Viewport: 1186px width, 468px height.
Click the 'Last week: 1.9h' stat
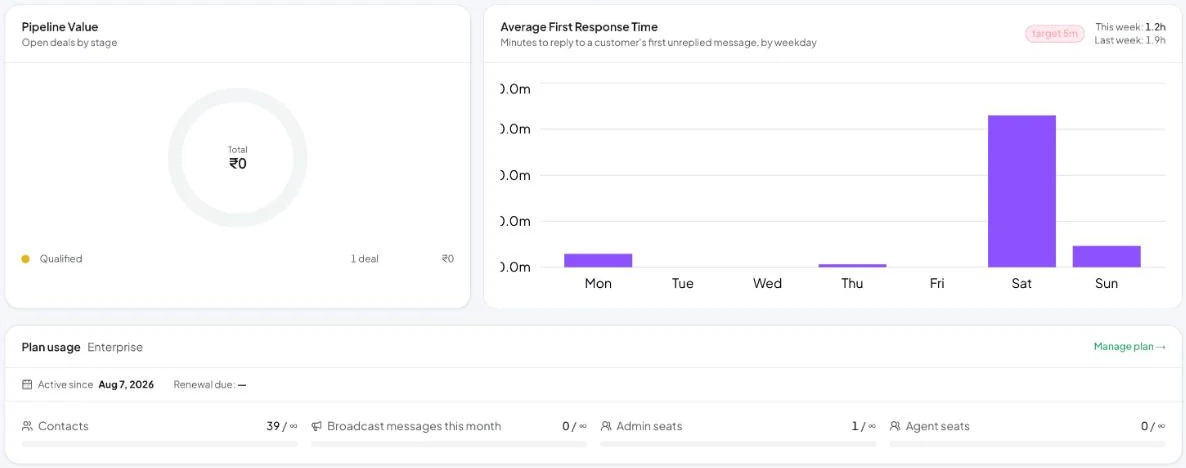1130,41
